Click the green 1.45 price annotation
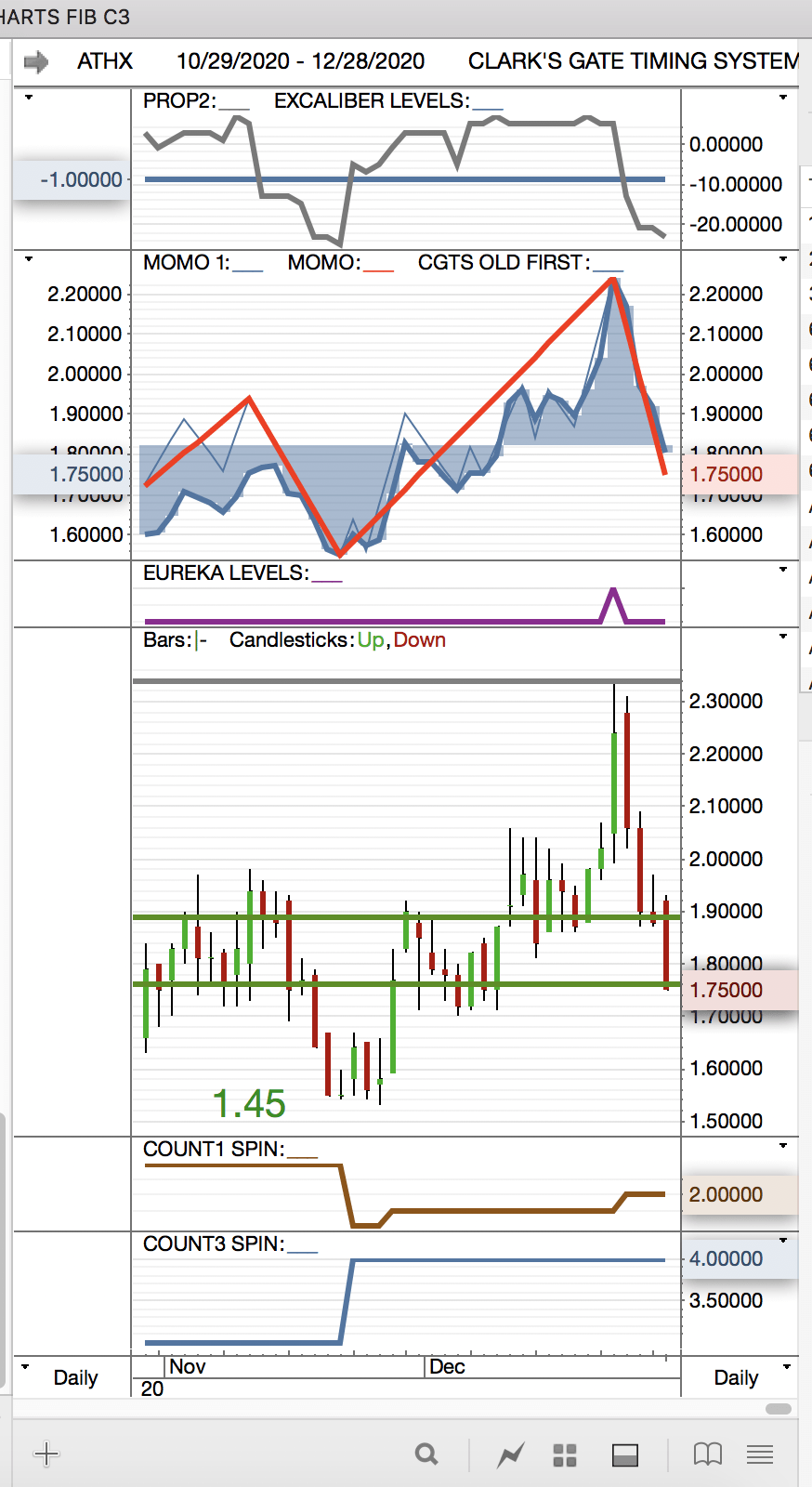This screenshot has height=1487, width=812. (x=249, y=1104)
